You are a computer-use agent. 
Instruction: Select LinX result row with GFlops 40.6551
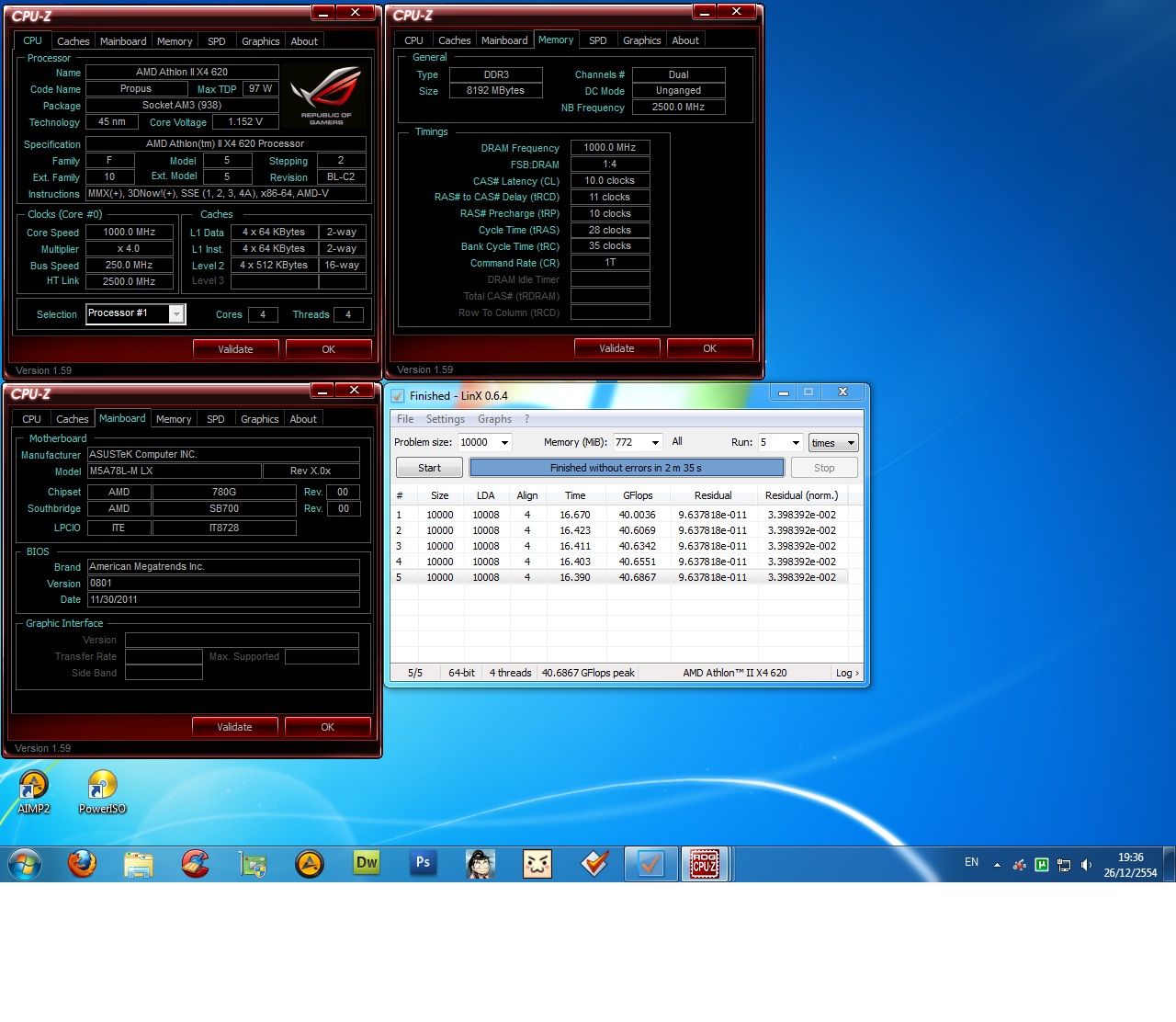point(619,562)
